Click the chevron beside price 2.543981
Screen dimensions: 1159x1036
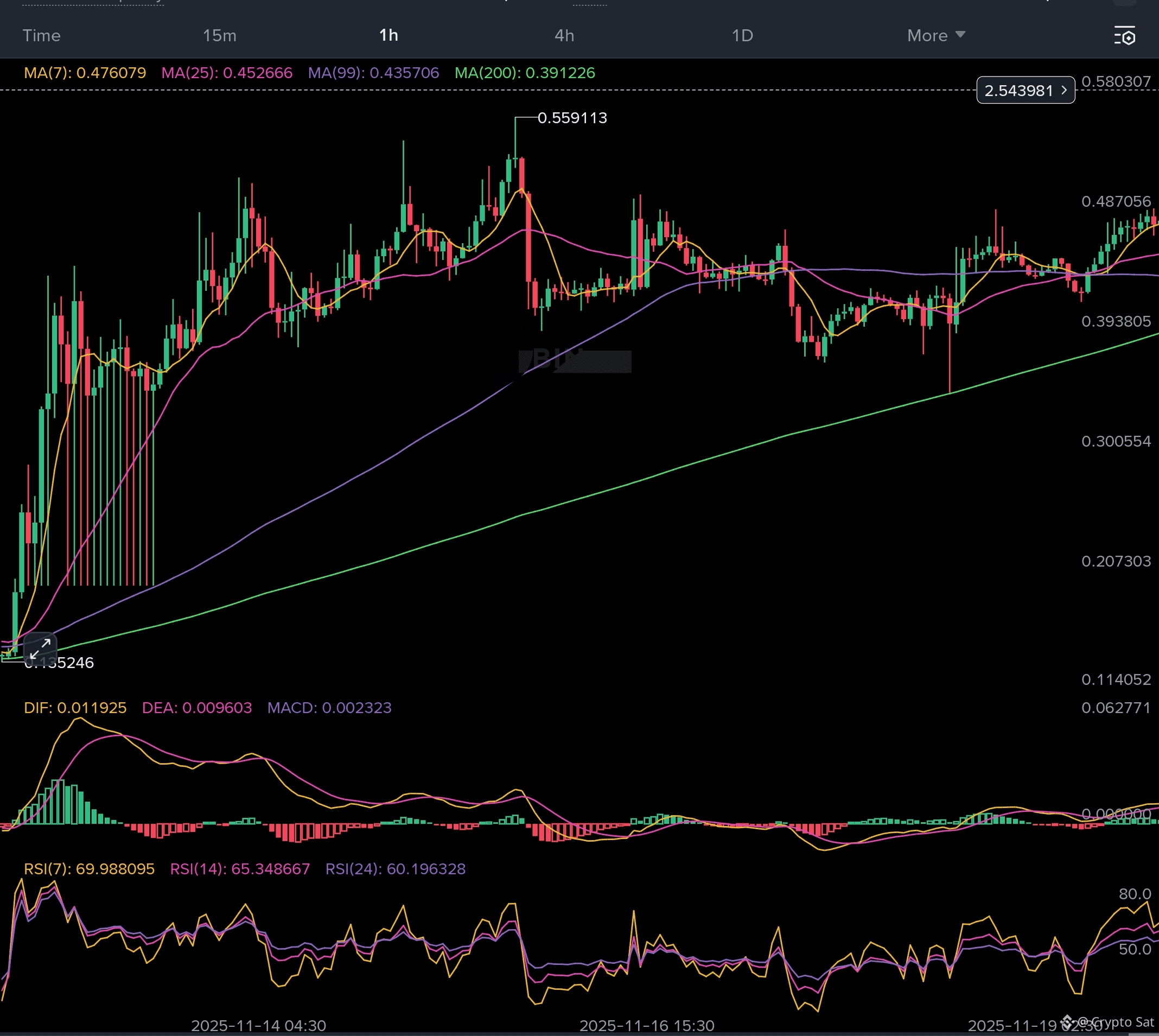[x=1064, y=90]
